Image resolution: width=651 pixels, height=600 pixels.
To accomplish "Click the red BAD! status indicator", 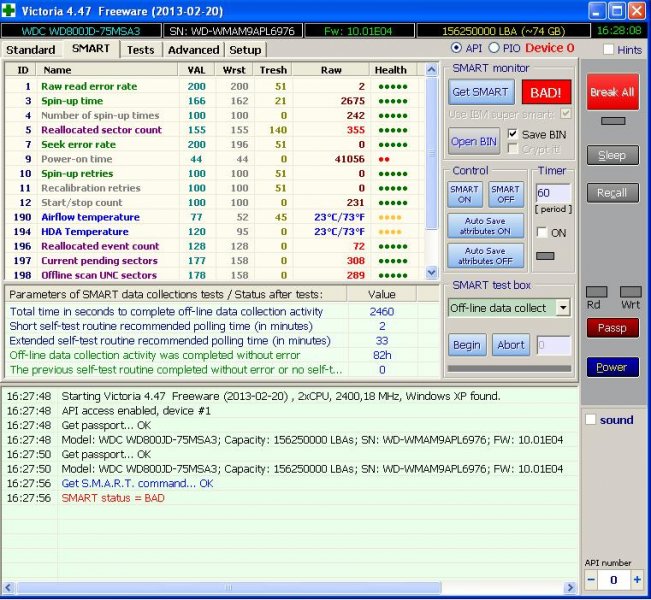I will click(546, 92).
